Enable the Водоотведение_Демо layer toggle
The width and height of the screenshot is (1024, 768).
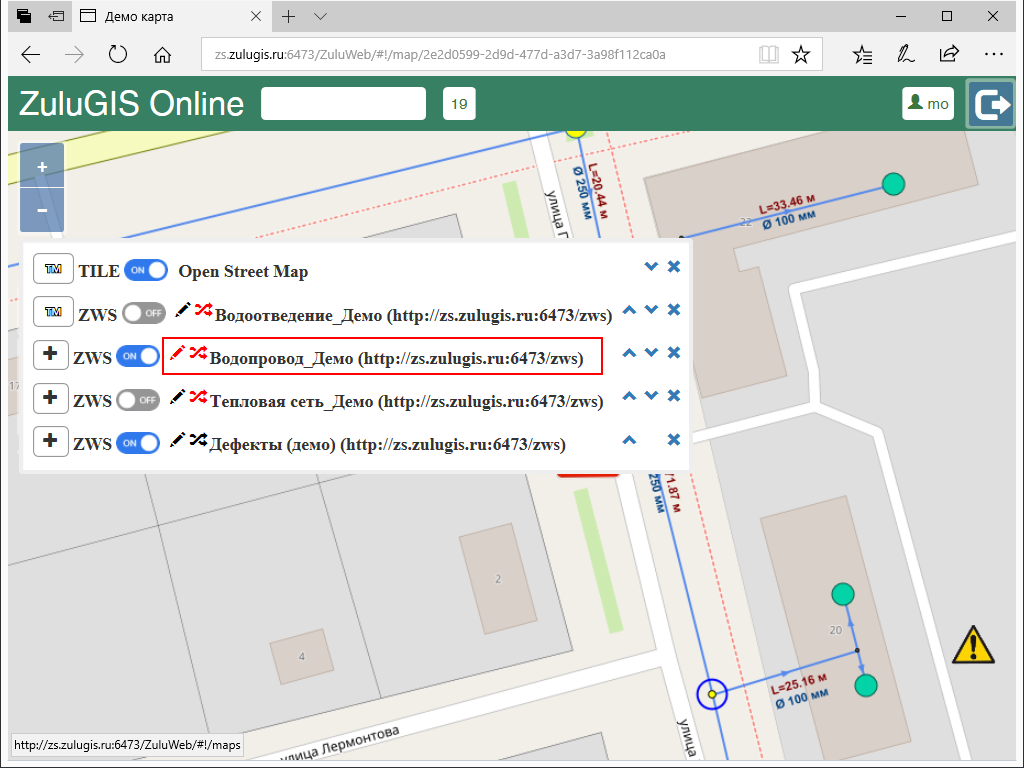[x=145, y=313]
